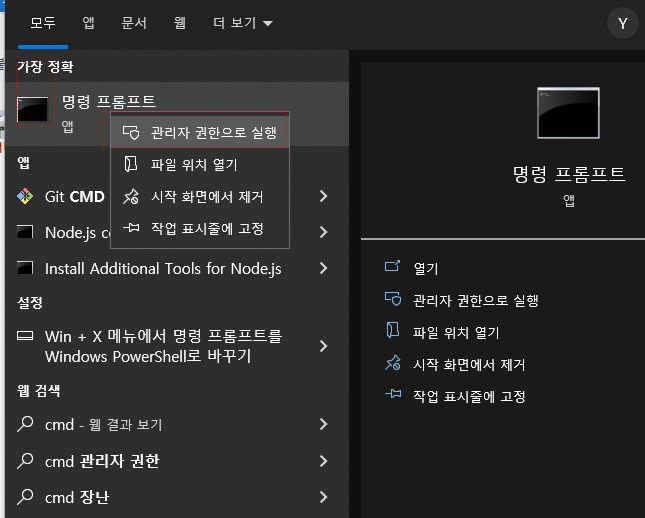The height and width of the screenshot is (518, 645).
Task: Select the cmd 관리자 권한 web suggestion
Action: coord(102,461)
